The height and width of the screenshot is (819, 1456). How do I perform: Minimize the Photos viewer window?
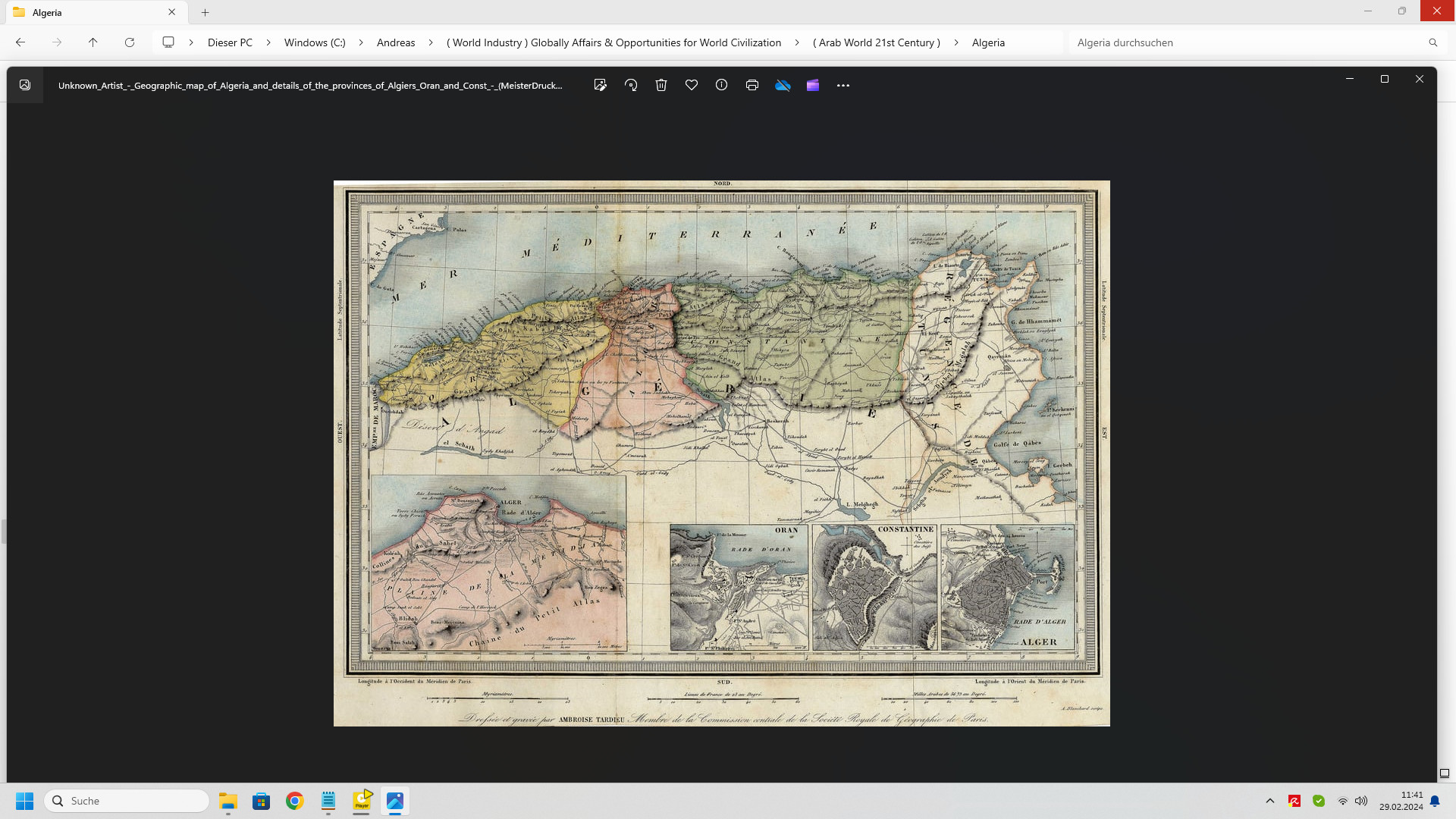click(x=1350, y=79)
